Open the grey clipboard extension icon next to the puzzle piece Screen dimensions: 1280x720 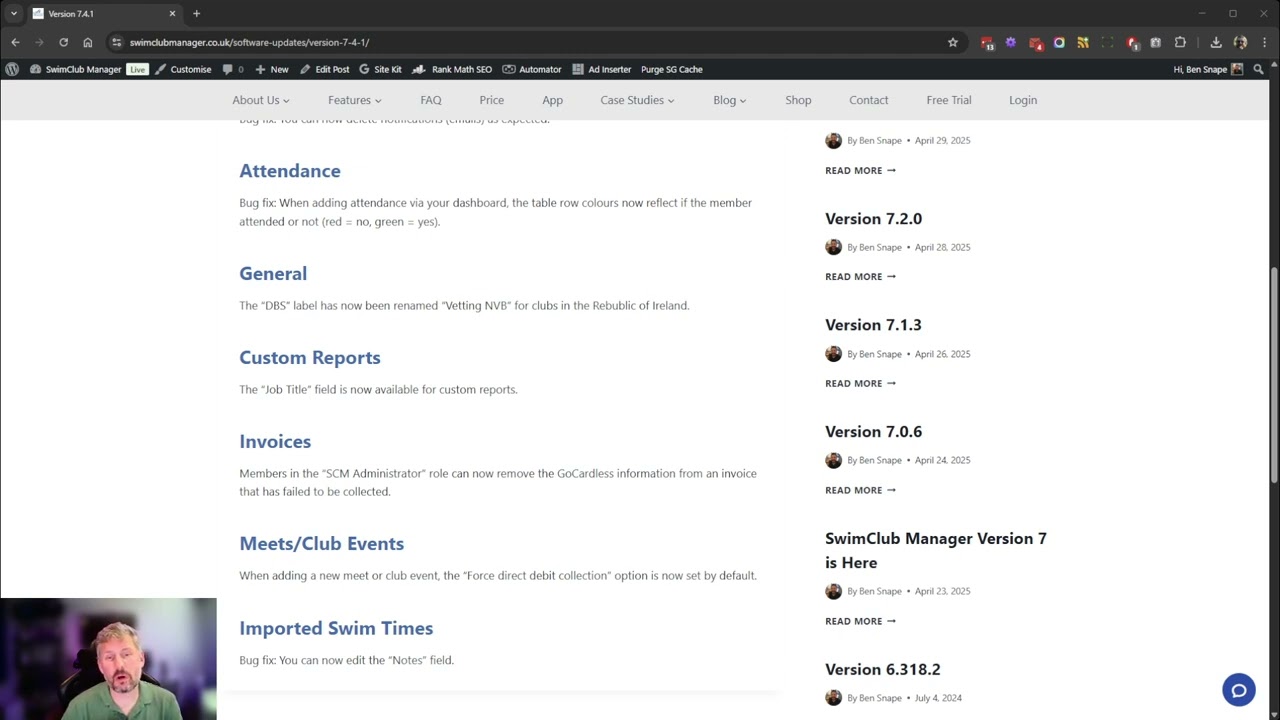tap(1156, 42)
